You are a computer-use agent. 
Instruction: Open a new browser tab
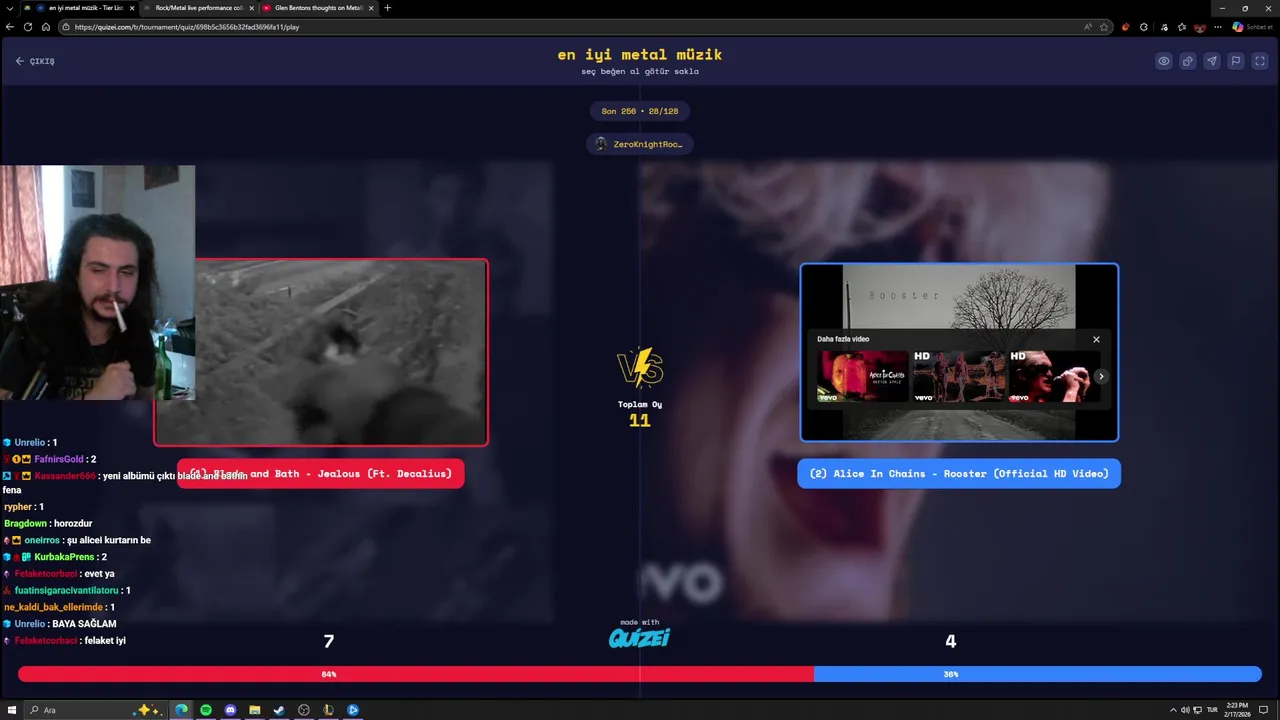(x=387, y=8)
